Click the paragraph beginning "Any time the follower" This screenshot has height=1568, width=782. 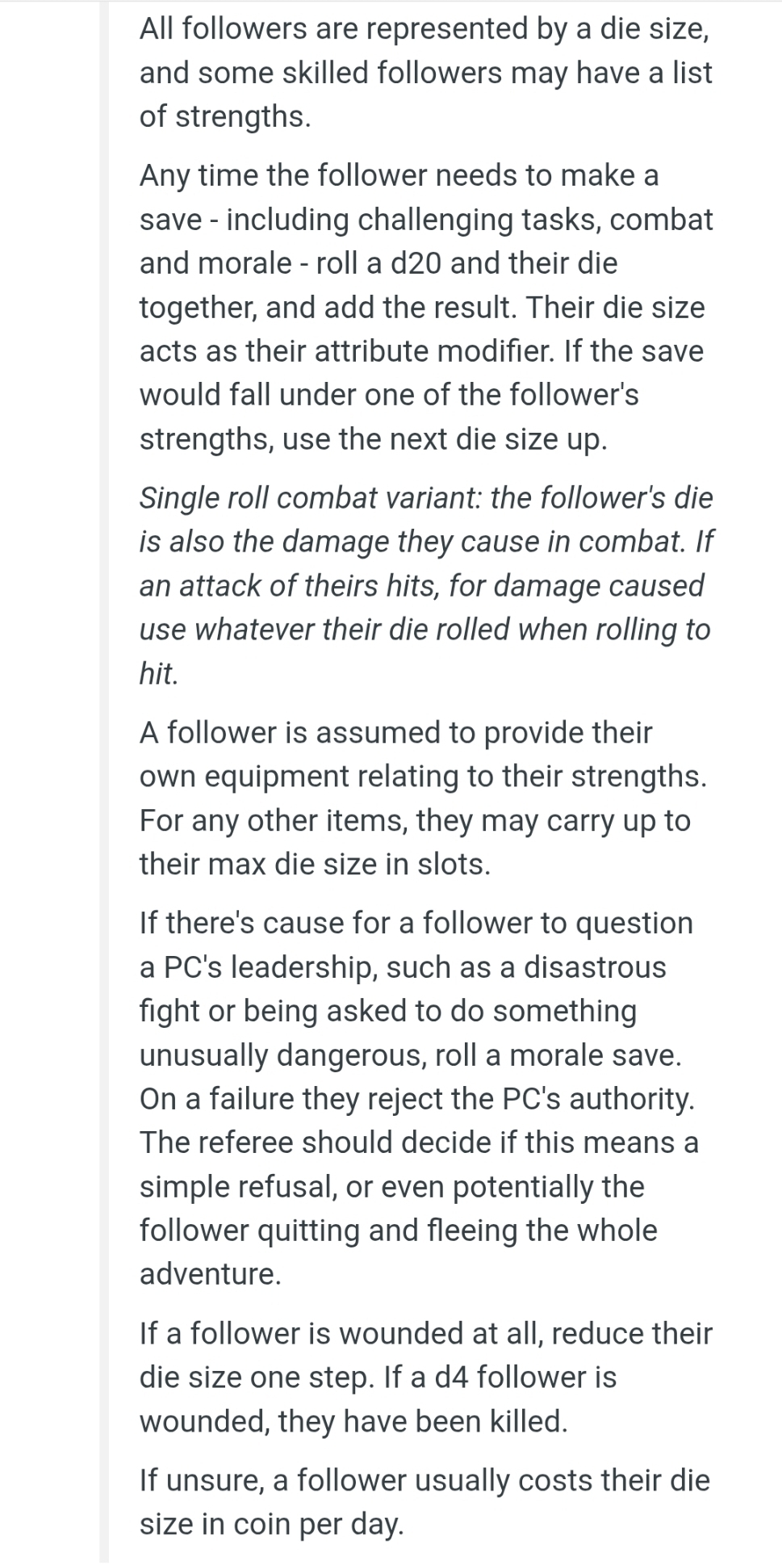click(x=425, y=307)
